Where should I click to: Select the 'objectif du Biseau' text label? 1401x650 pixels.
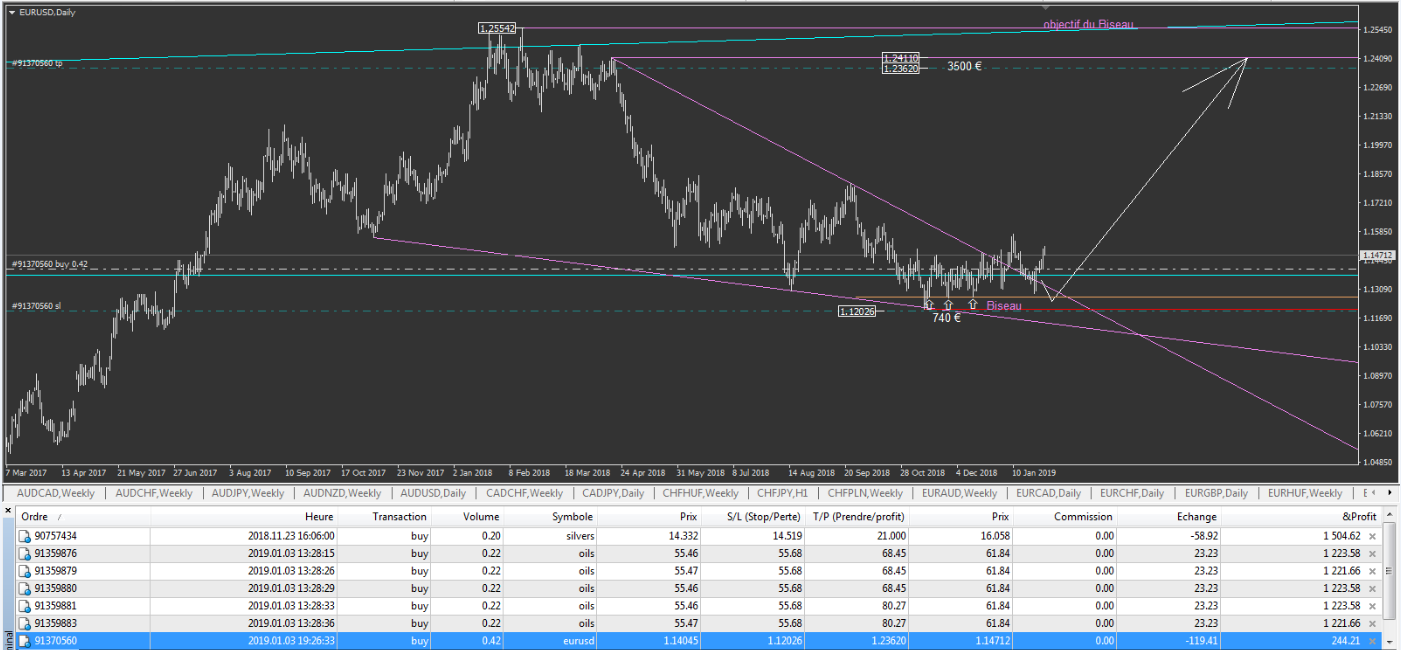point(1088,24)
